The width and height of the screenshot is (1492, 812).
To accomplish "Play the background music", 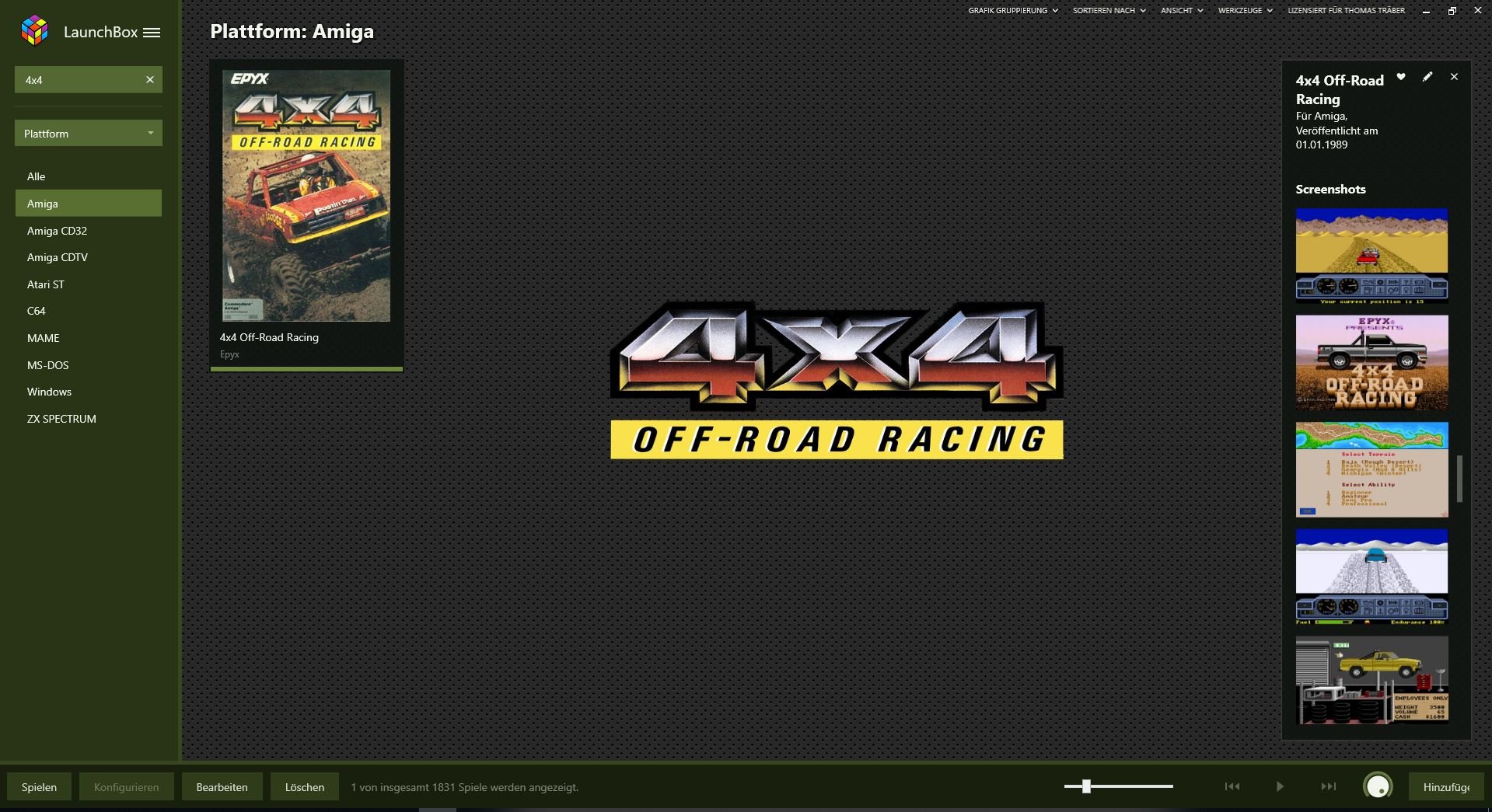I will (1280, 786).
